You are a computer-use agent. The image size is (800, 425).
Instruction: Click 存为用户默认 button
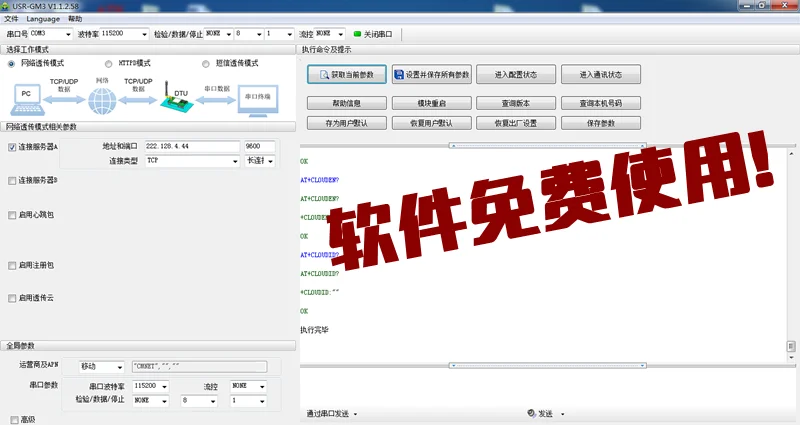[347, 123]
